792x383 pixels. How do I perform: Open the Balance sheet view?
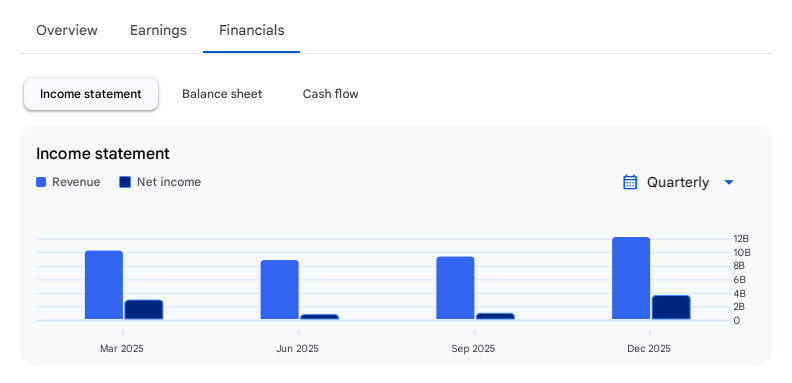(x=222, y=94)
